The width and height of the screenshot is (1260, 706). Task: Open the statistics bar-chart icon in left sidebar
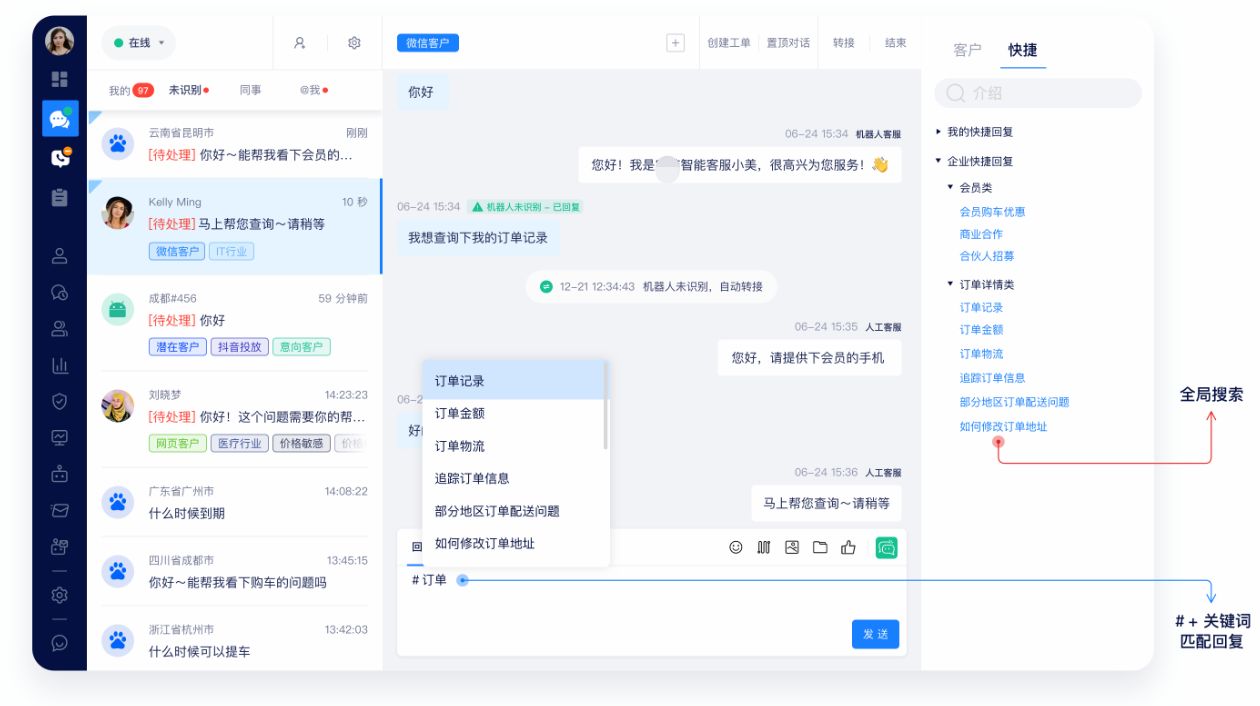(x=62, y=367)
